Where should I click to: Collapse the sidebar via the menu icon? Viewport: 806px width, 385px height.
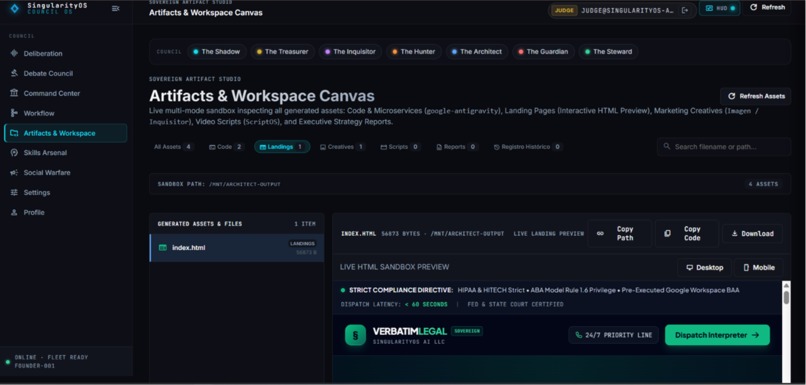[116, 8]
